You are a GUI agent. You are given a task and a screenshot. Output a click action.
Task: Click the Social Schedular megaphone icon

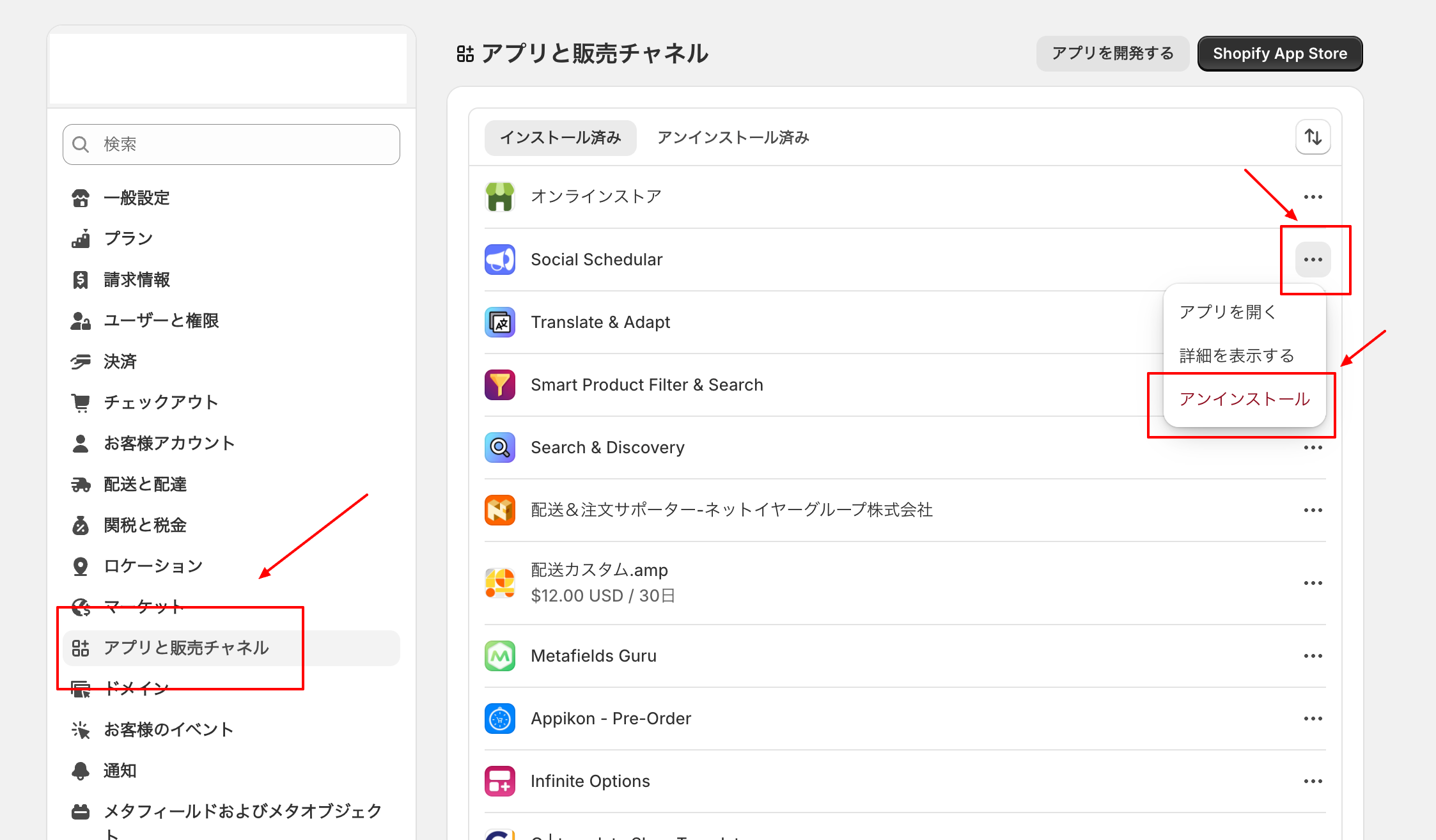click(500, 260)
